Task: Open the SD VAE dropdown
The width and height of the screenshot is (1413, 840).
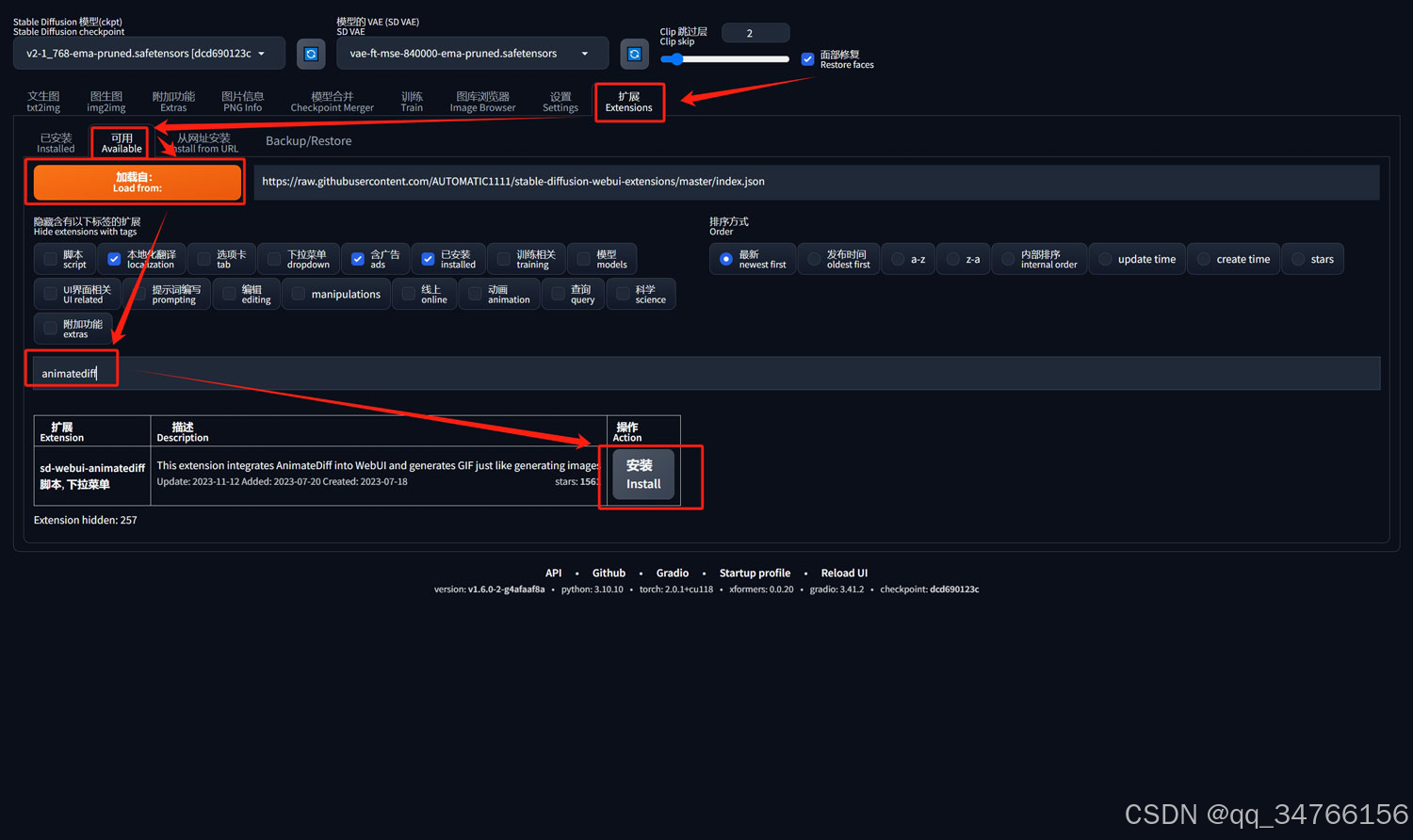Action: [472, 54]
